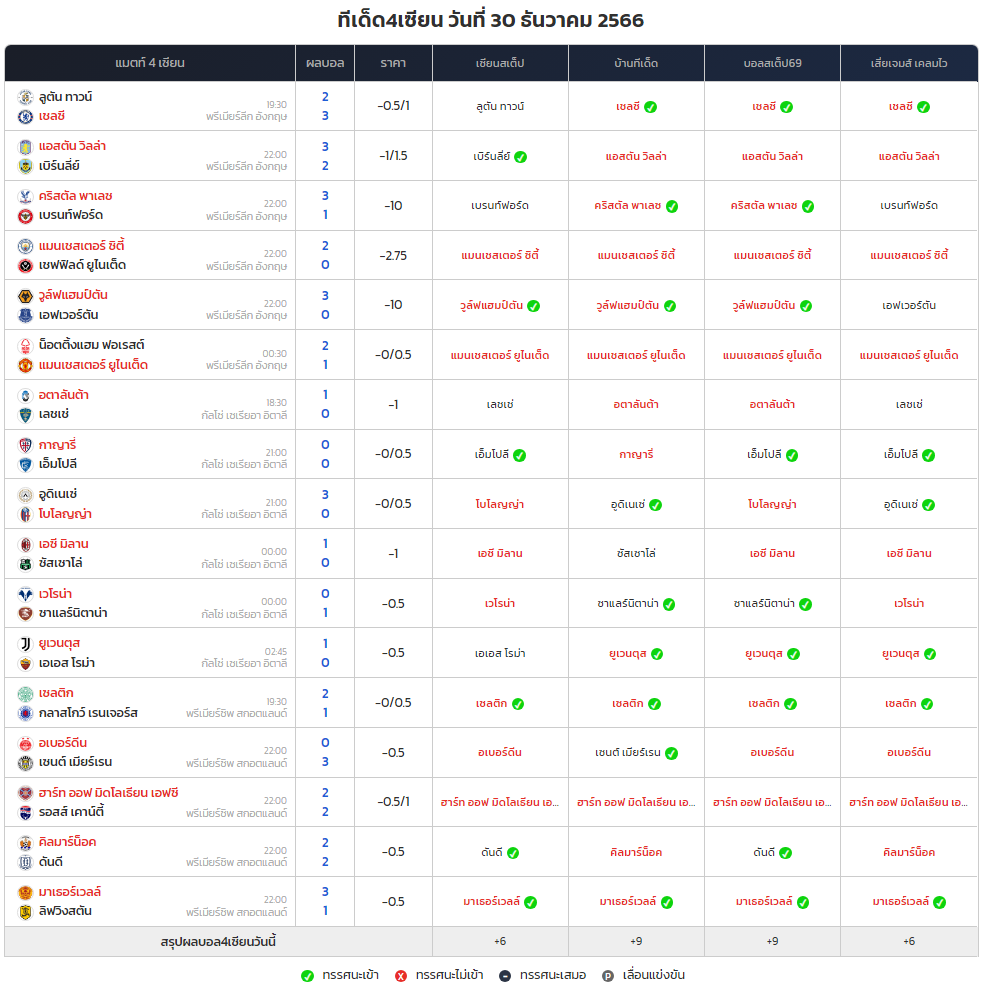
Task: Select the แอสตัน วิลล่า team logo
Action: 25,147
